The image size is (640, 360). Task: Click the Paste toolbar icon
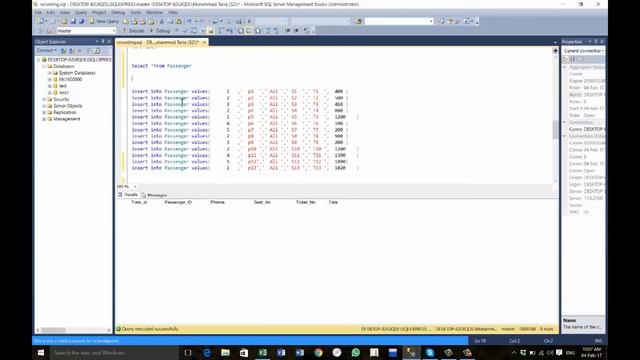click(178, 21)
